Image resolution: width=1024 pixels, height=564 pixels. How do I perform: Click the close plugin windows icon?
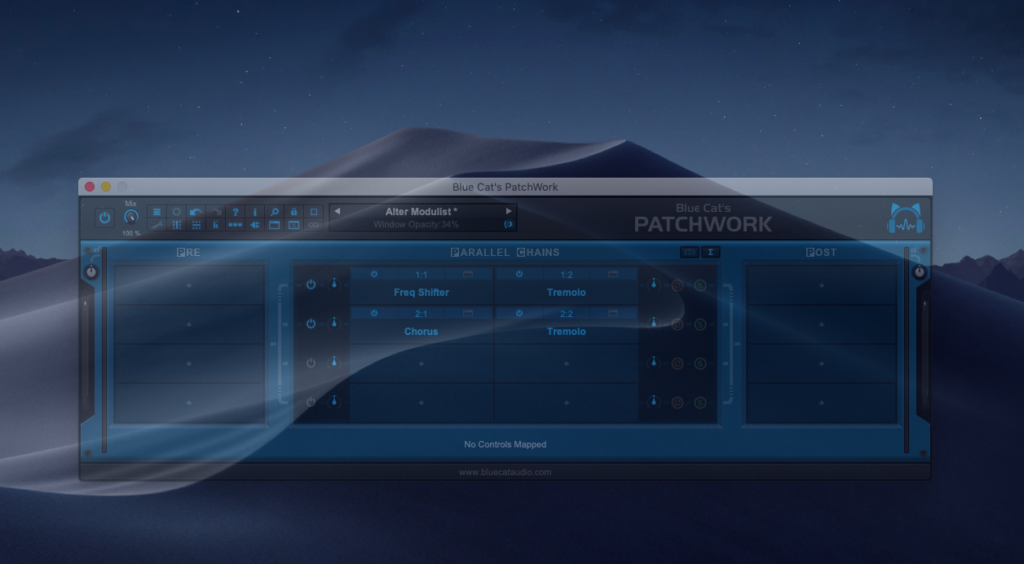pos(294,225)
